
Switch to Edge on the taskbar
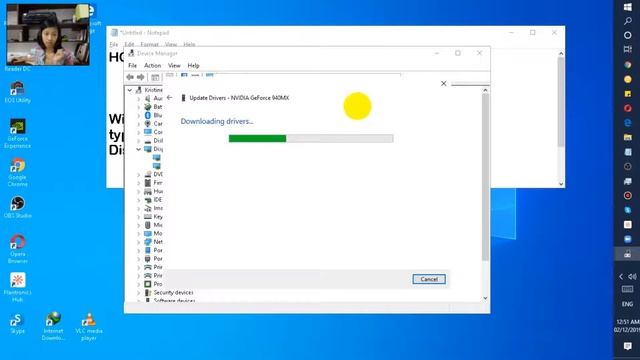pyautogui.click(x=627, y=122)
